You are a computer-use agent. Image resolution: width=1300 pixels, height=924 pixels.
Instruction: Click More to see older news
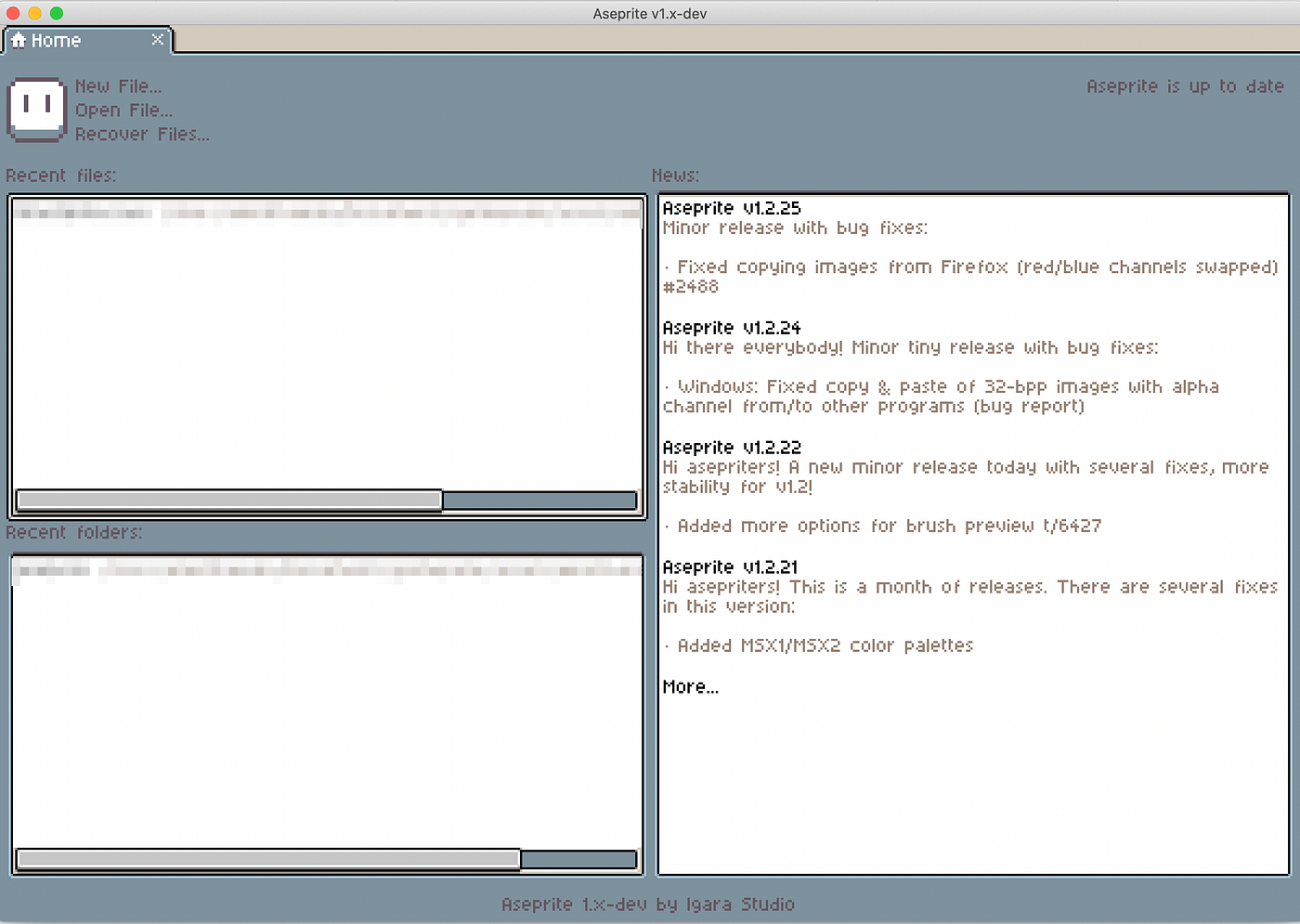(690, 686)
